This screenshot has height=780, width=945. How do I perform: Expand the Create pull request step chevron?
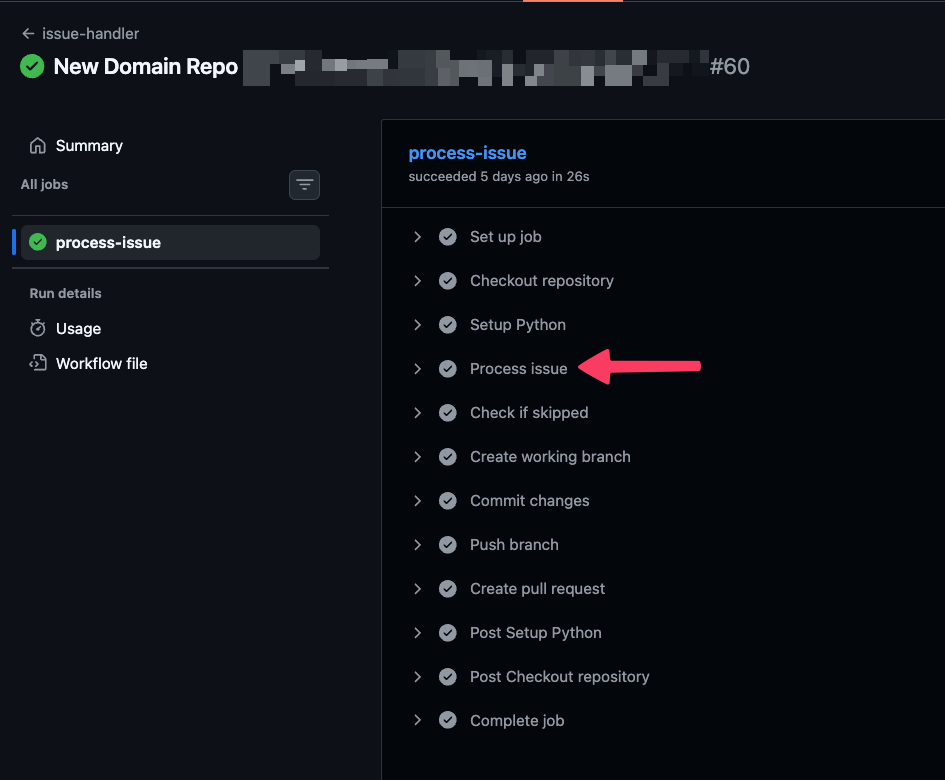(417, 589)
